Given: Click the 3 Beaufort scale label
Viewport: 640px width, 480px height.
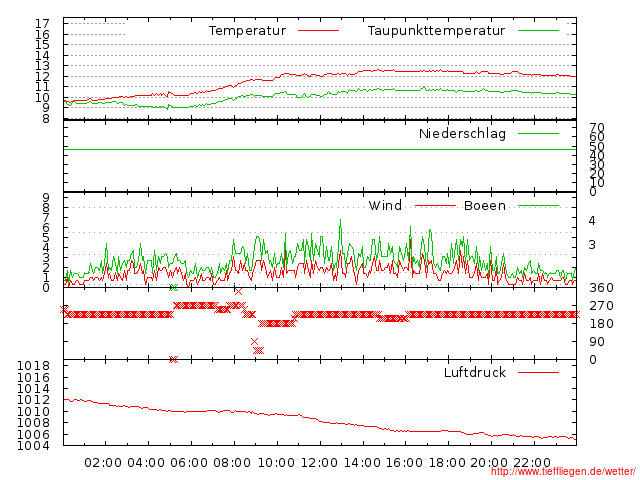Looking at the screenshot, I should click(x=592, y=244).
